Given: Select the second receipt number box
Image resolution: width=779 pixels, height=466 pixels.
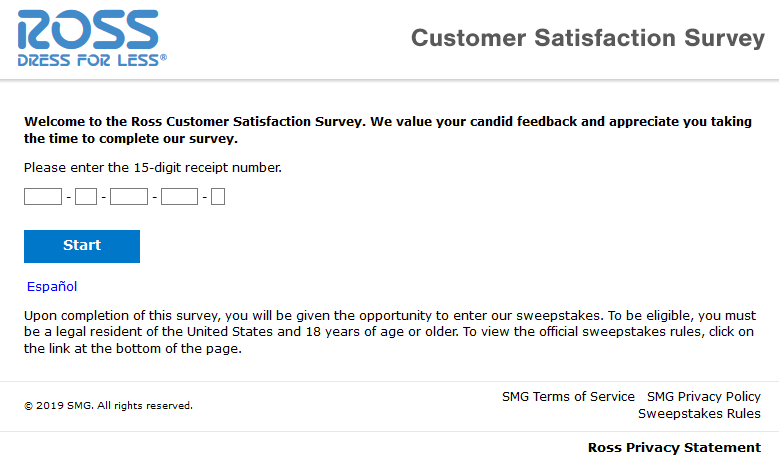Looking at the screenshot, I should point(86,197).
